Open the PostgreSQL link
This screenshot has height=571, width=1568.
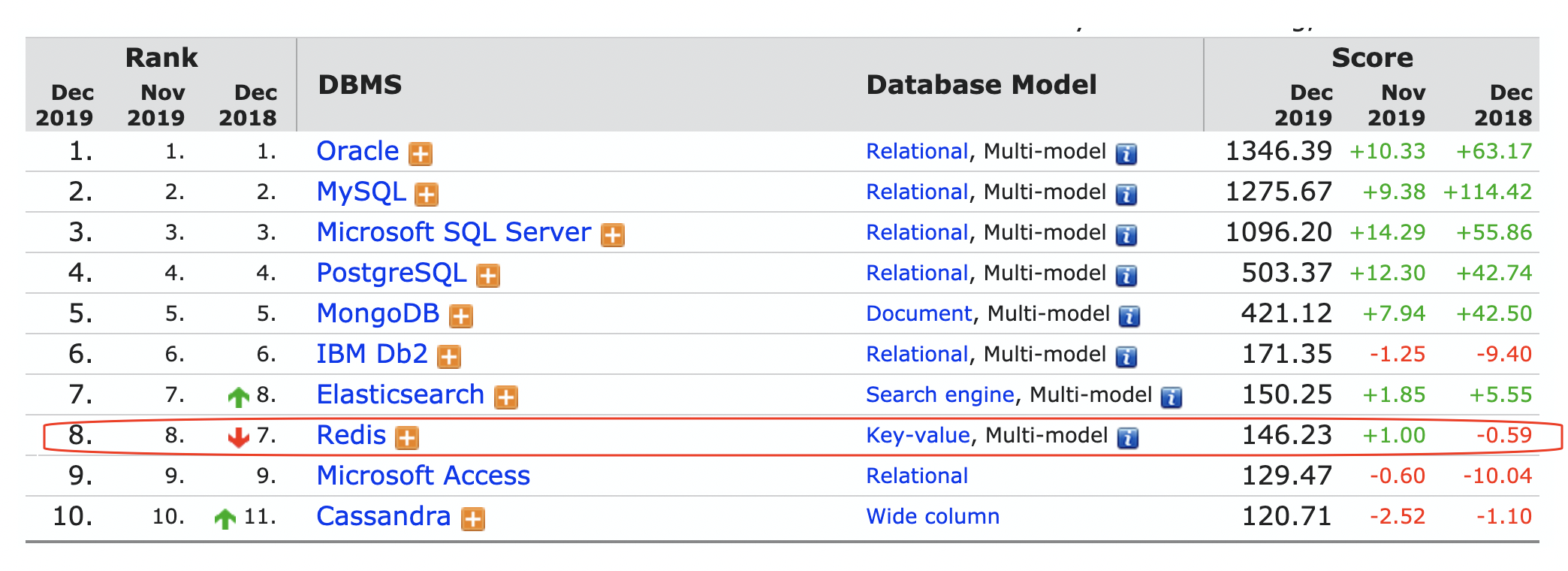pos(391,273)
